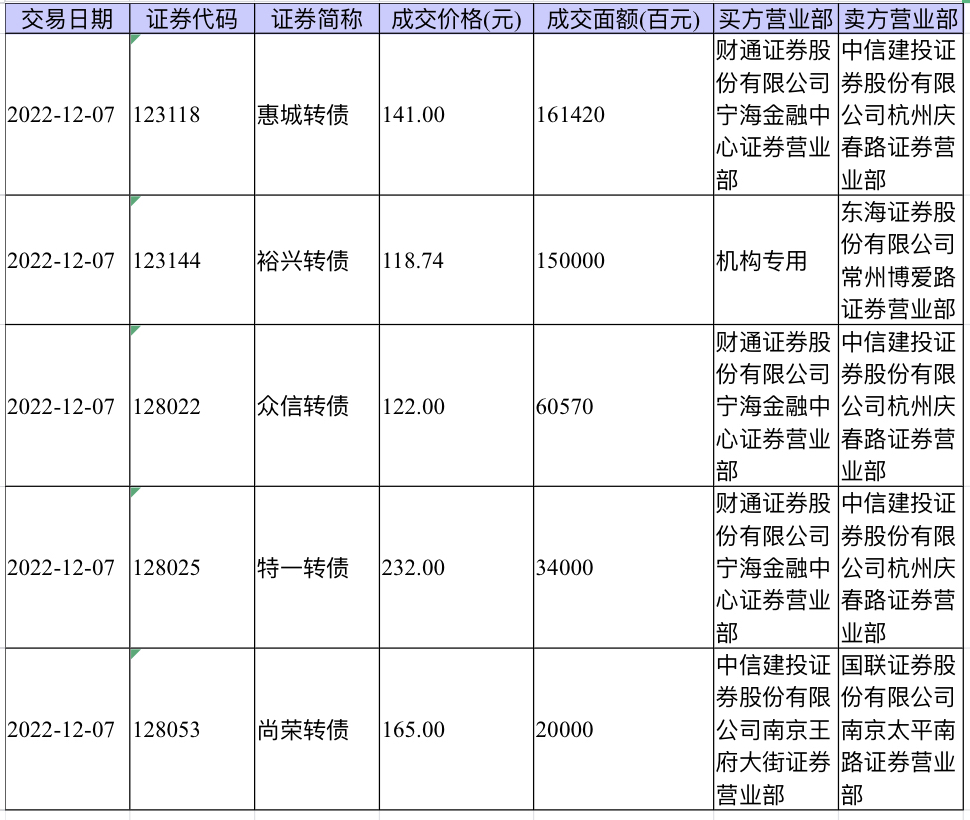Select the face value cell 60570
This screenshot has width=970, height=820.
624,406
